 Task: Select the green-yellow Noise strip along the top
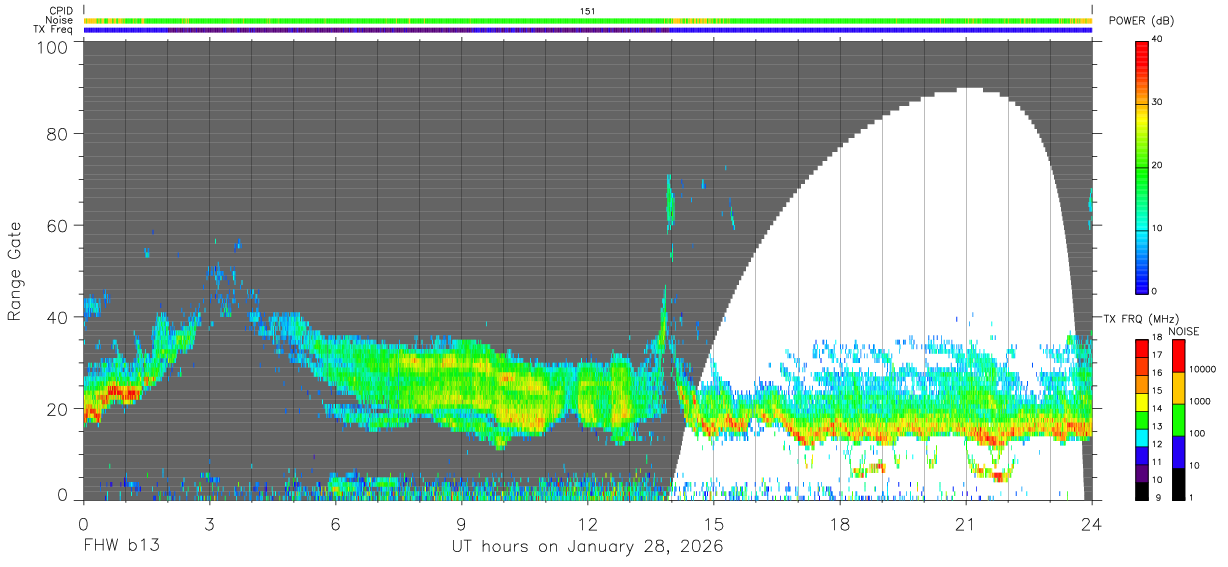click(x=588, y=20)
